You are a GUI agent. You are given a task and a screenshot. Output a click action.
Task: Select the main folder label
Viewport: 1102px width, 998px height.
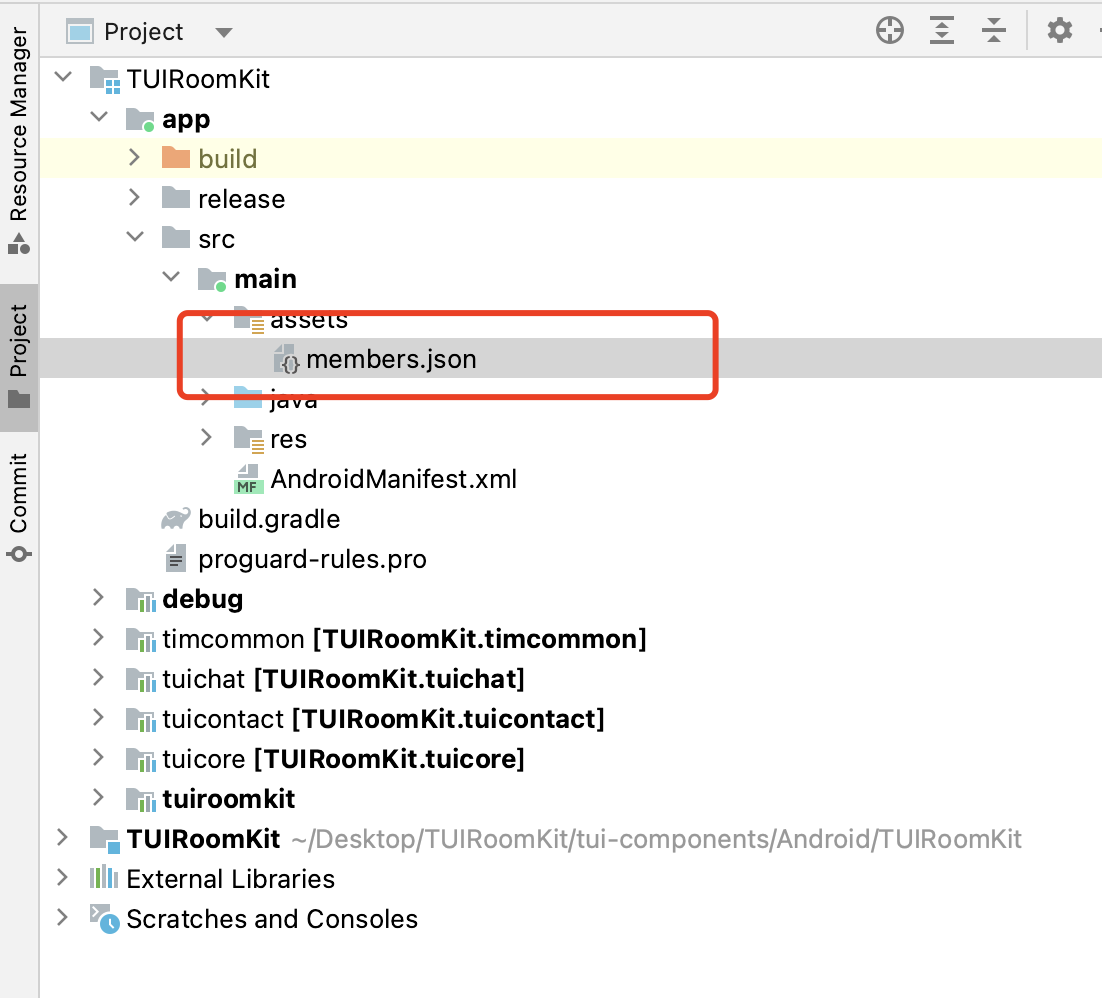[x=265, y=279]
